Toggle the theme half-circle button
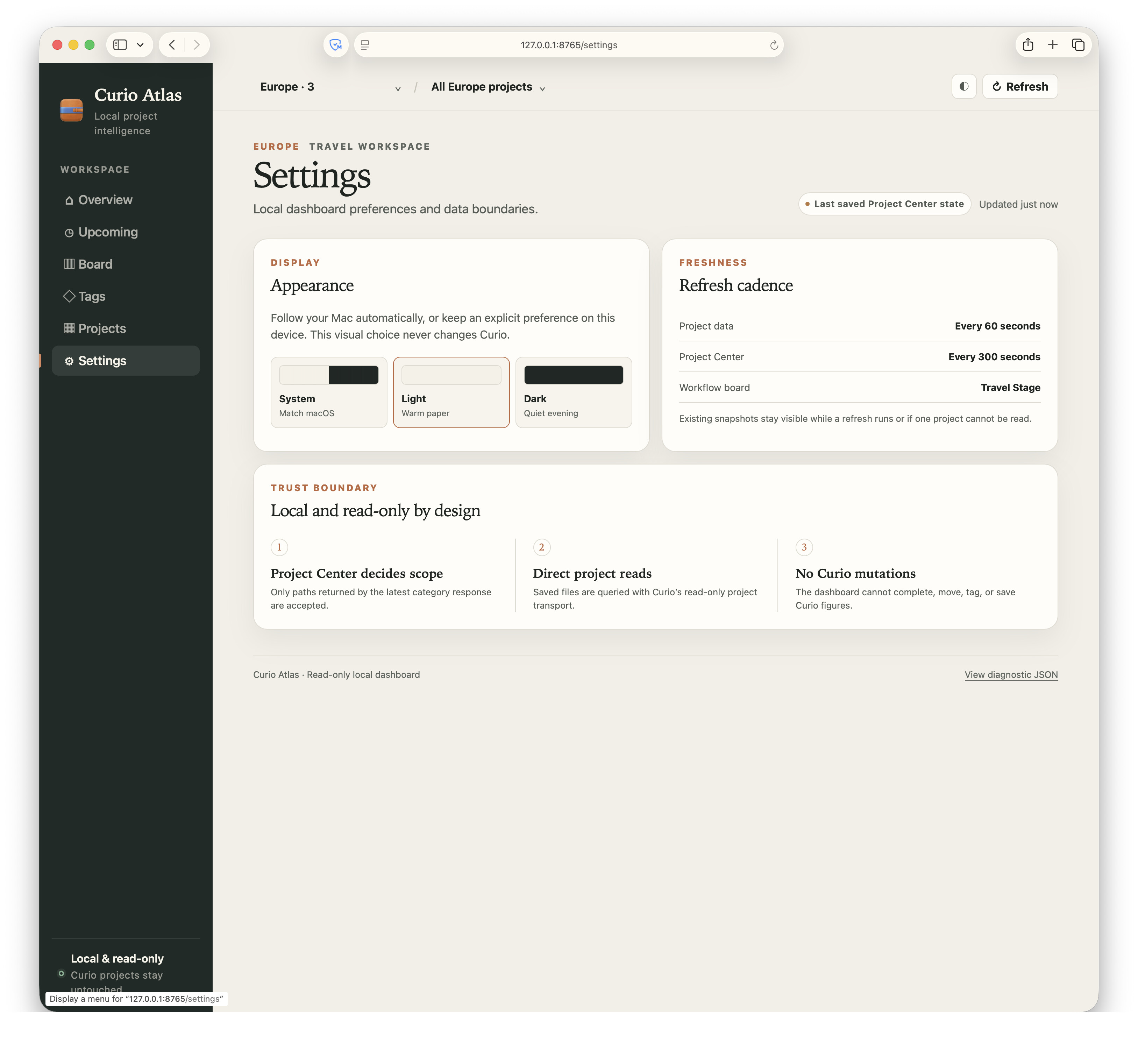The width and height of the screenshot is (1138, 1064). point(964,86)
